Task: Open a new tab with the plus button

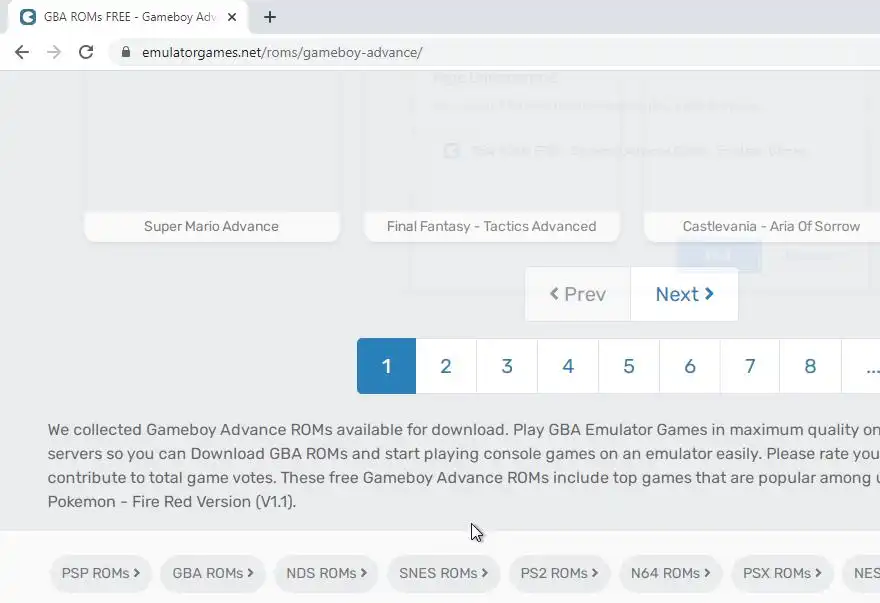Action: point(270,17)
